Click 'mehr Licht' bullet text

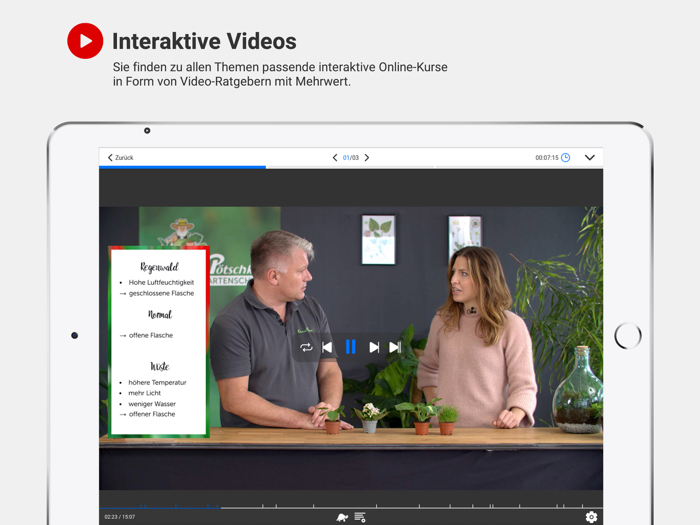tap(144, 393)
